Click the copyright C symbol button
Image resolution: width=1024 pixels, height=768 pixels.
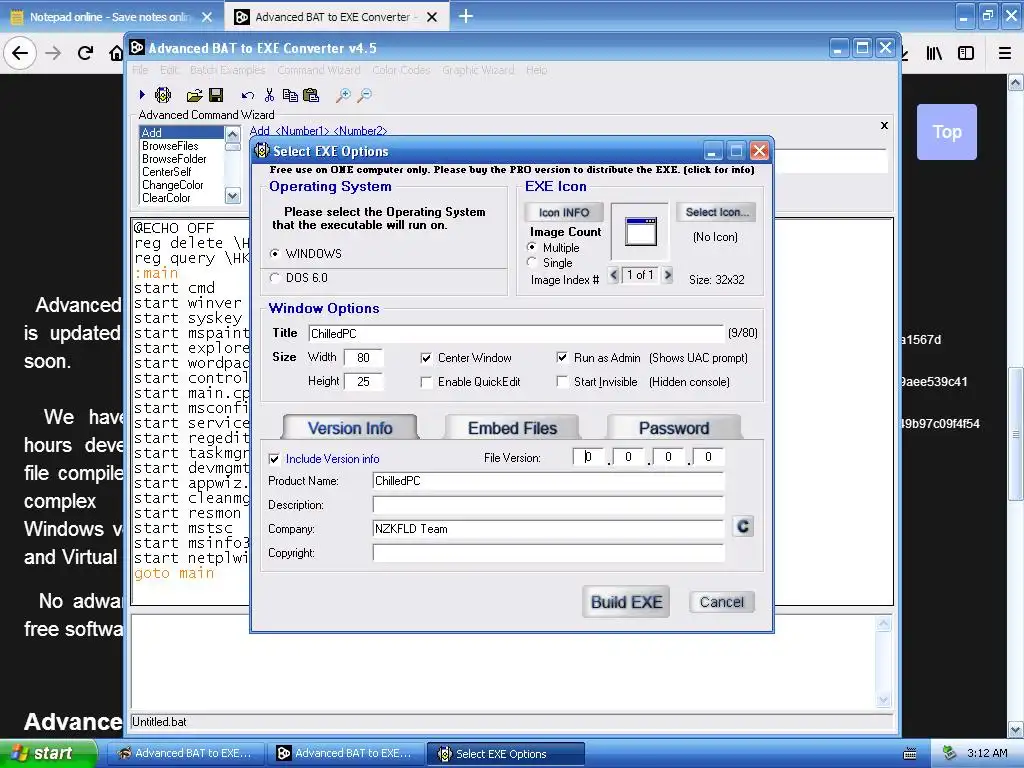click(743, 526)
